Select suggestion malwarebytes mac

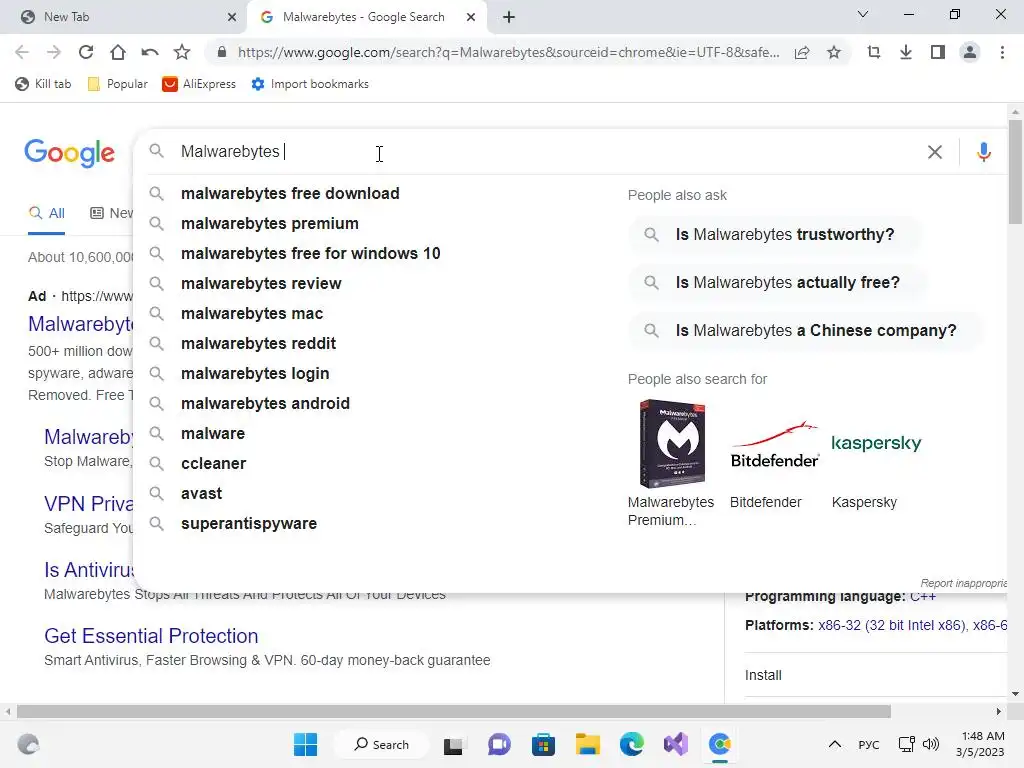tap(252, 313)
